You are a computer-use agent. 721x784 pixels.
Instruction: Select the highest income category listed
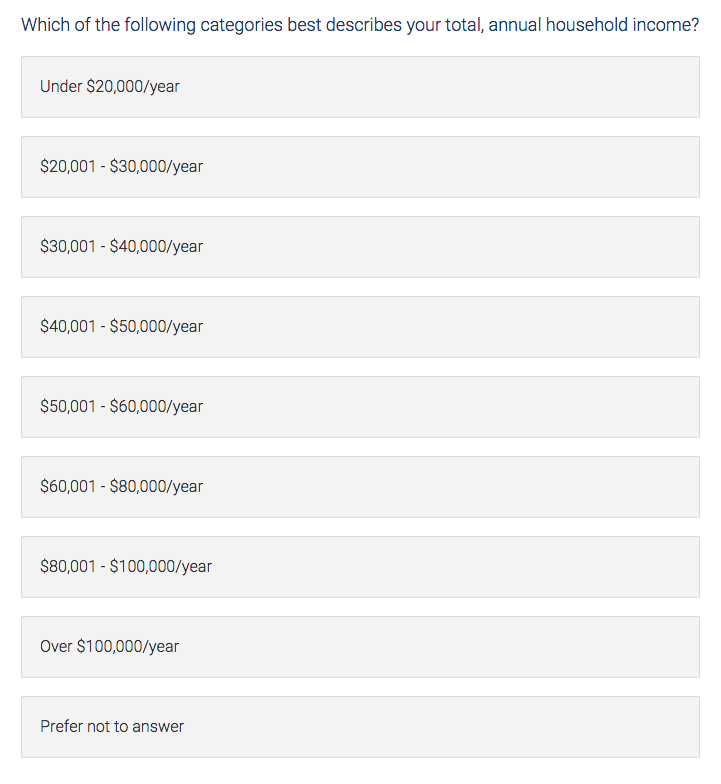[x=360, y=647]
